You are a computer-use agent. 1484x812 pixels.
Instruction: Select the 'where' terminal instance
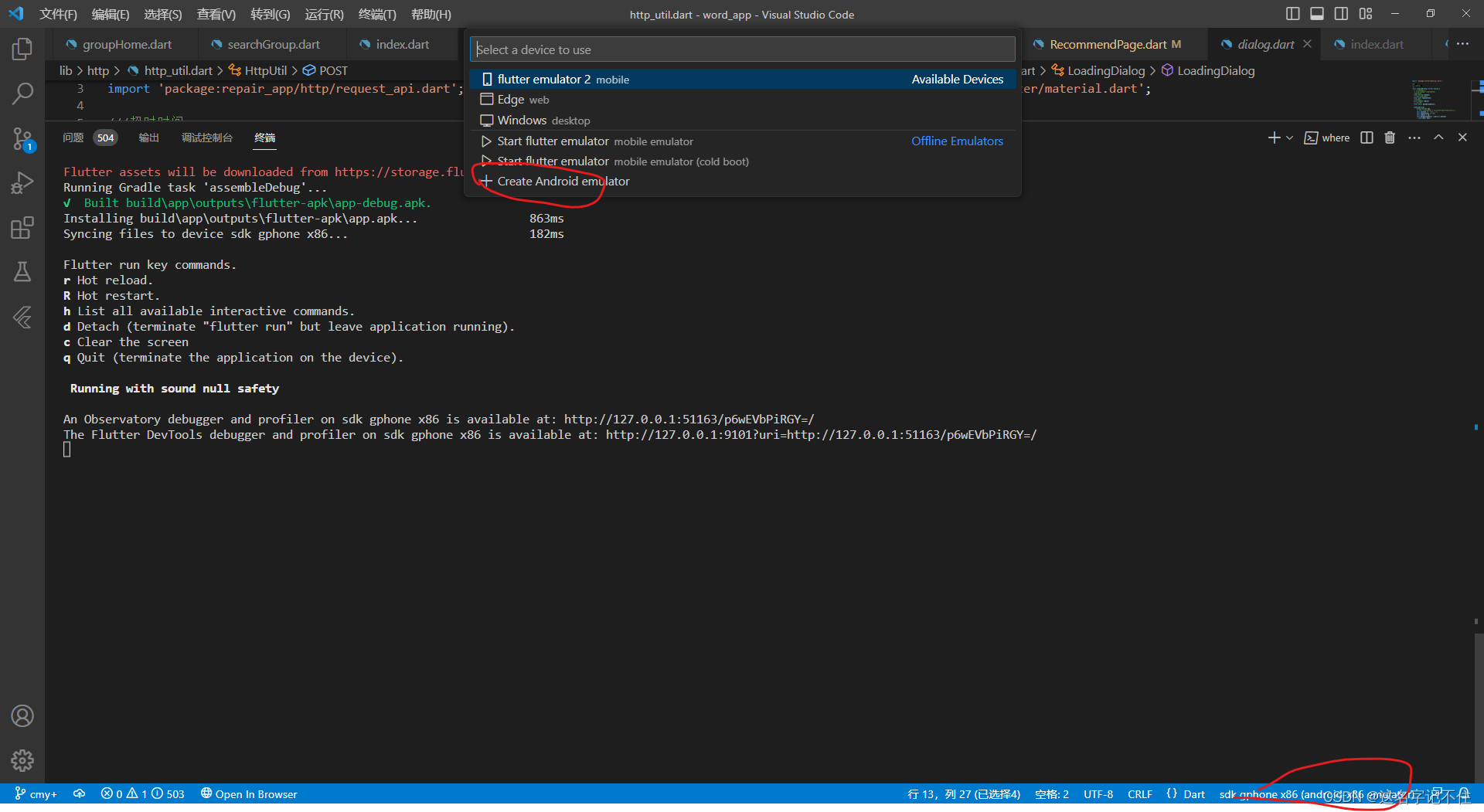click(x=1327, y=138)
